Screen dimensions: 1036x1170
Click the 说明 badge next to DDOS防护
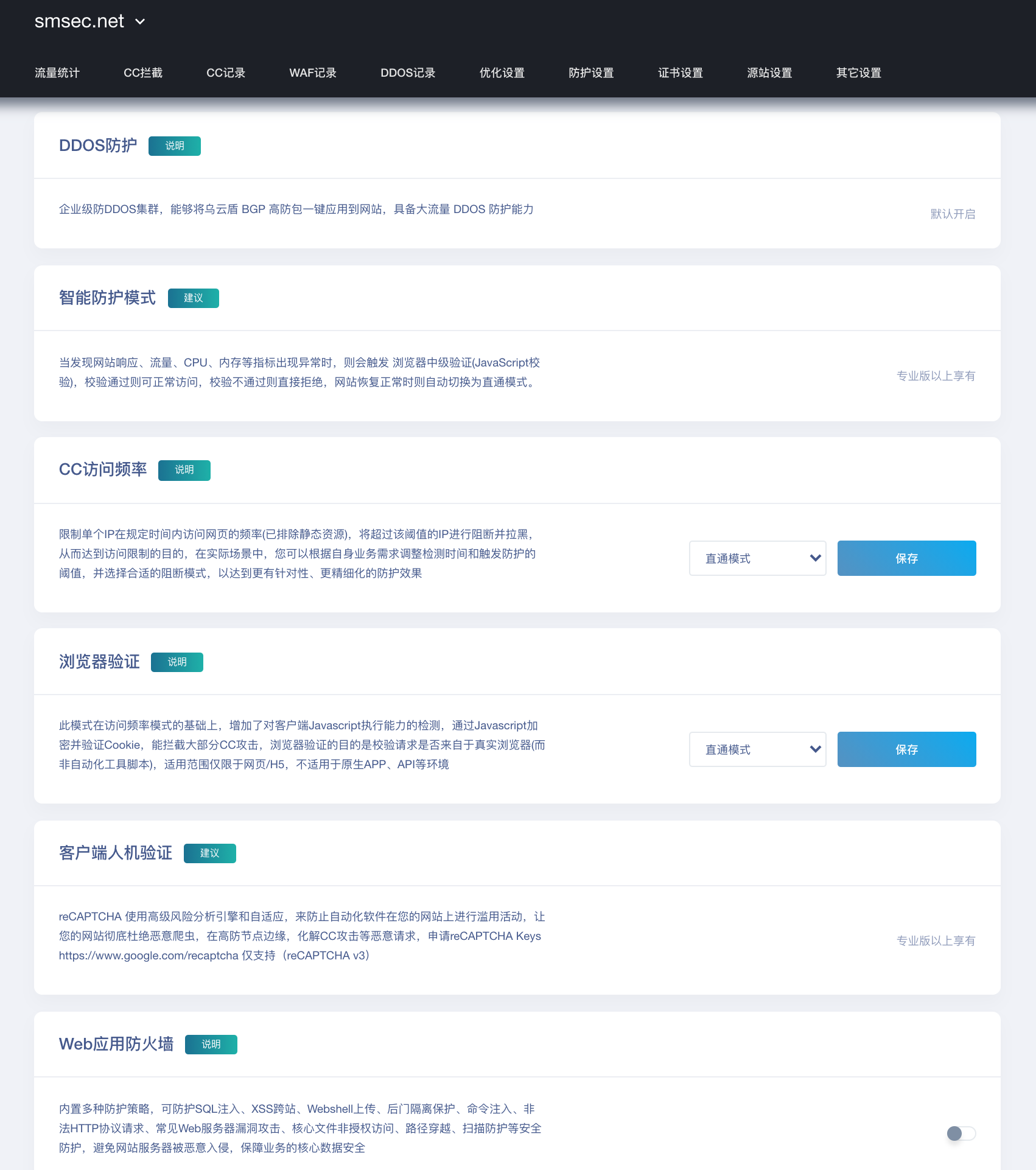(x=175, y=146)
